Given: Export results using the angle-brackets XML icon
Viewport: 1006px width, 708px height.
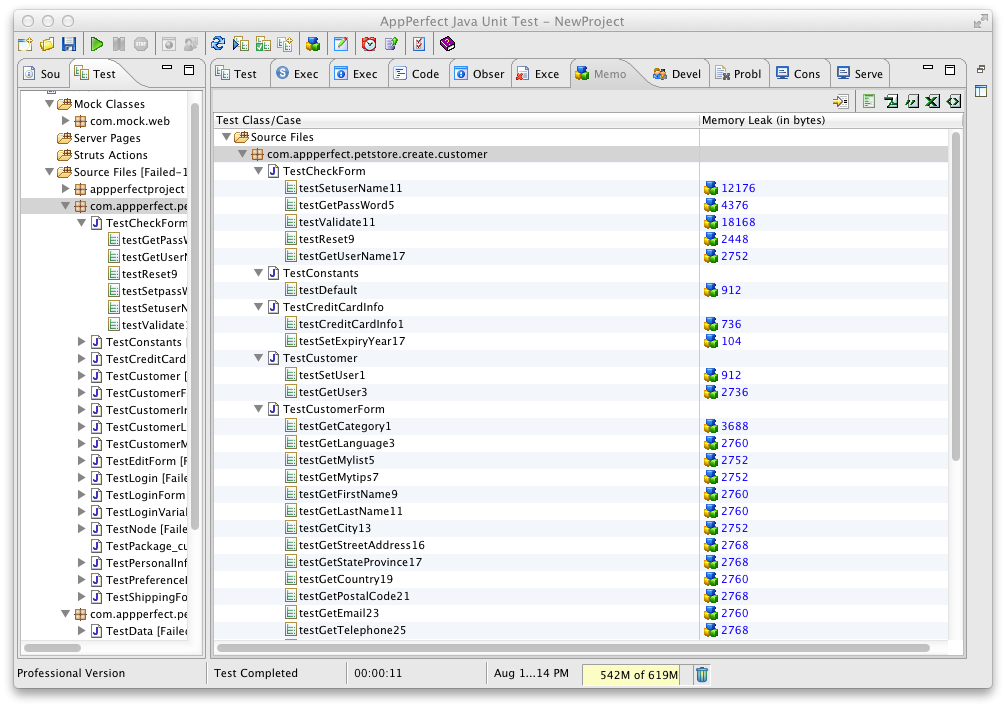Looking at the screenshot, I should [x=954, y=101].
